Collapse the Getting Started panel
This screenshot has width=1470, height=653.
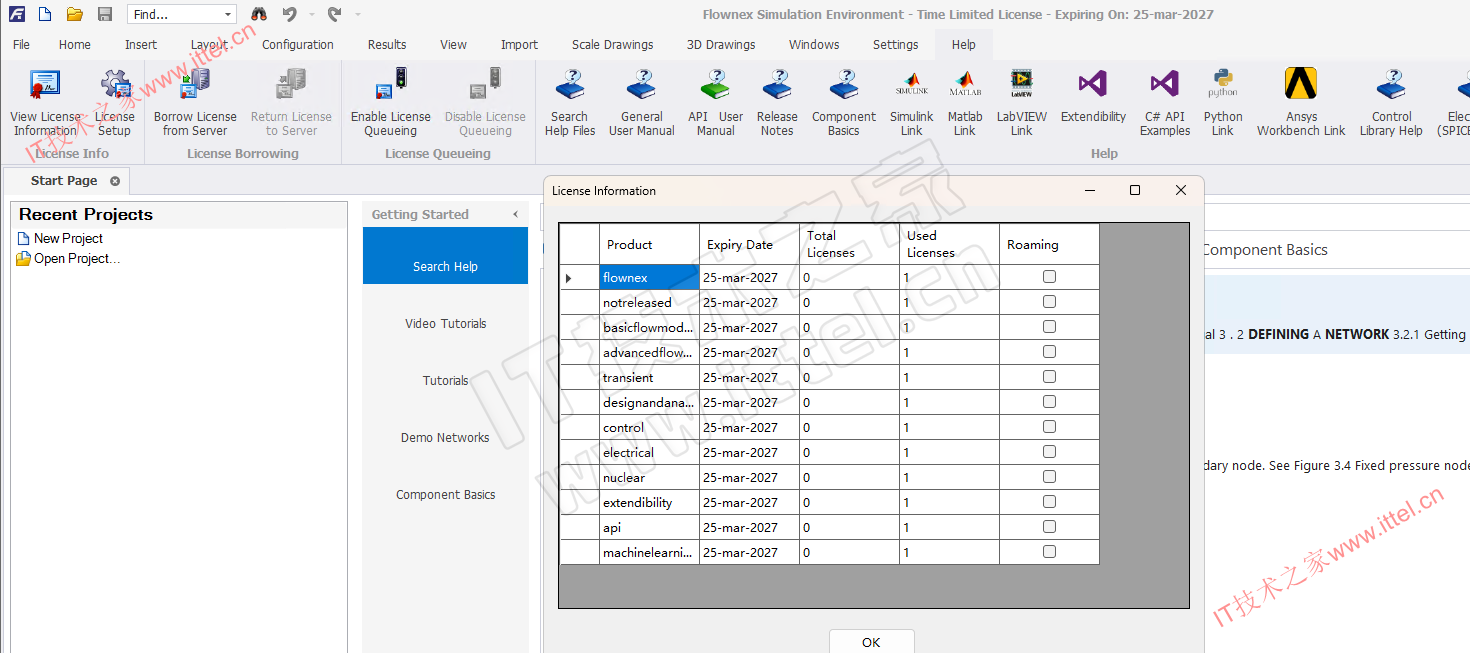(516, 214)
